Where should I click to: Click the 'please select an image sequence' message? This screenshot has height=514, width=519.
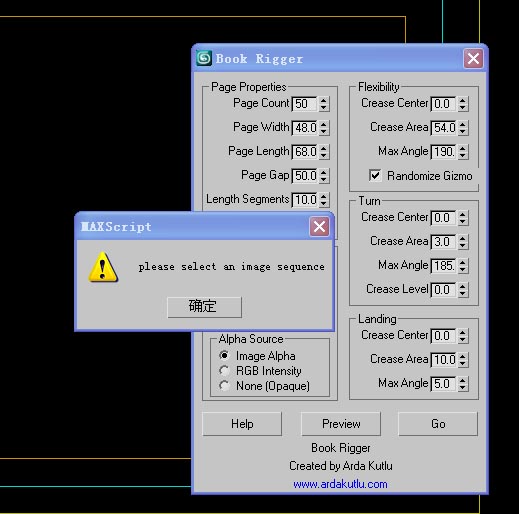point(232,267)
